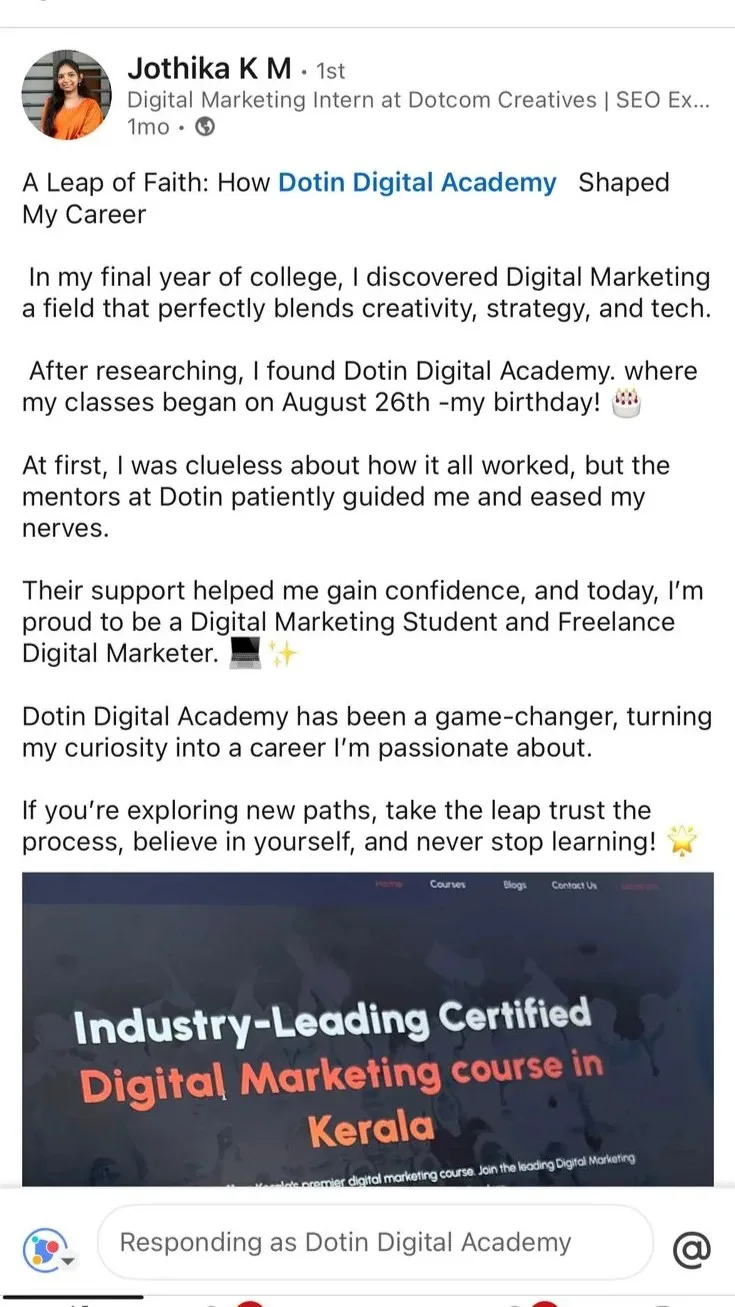The height and width of the screenshot is (1307, 735).
Task: Click the birthday cake emoji
Action: [627, 403]
